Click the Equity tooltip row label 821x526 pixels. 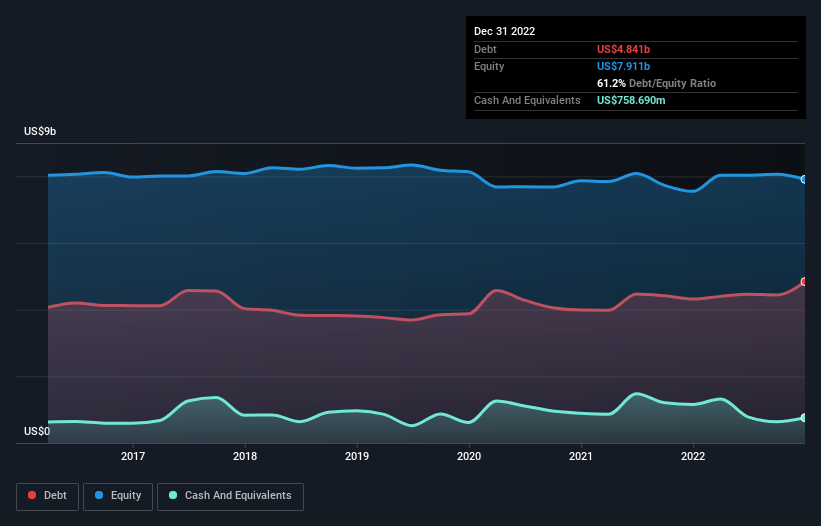tap(489, 66)
